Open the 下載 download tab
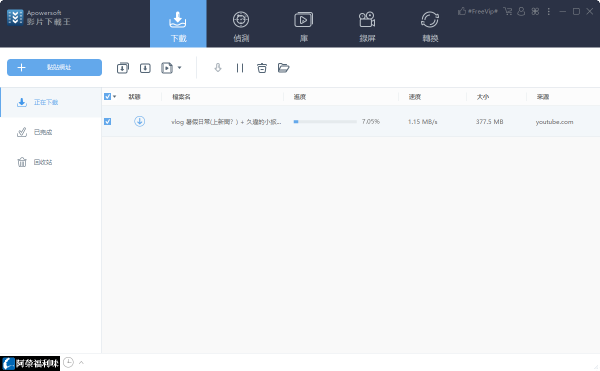The image size is (600, 371). click(x=178, y=24)
